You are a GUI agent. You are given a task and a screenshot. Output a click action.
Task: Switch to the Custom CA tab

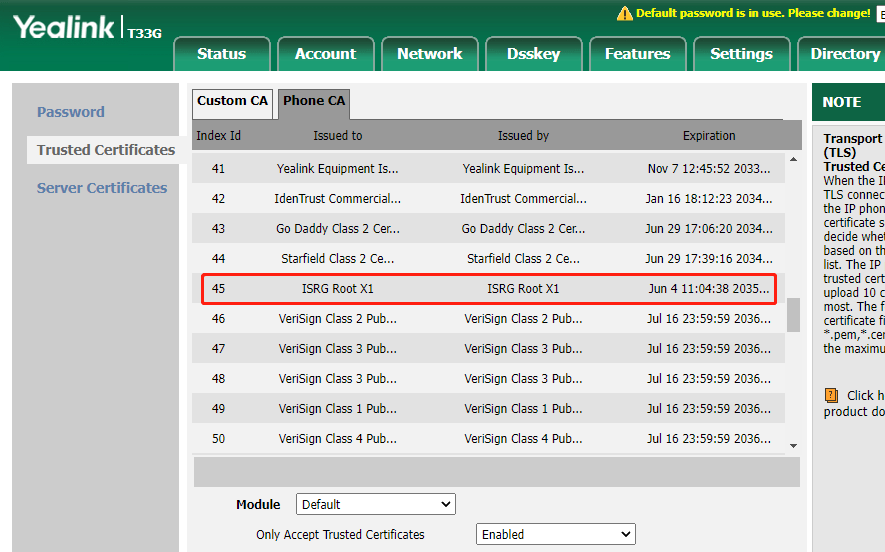pos(233,103)
